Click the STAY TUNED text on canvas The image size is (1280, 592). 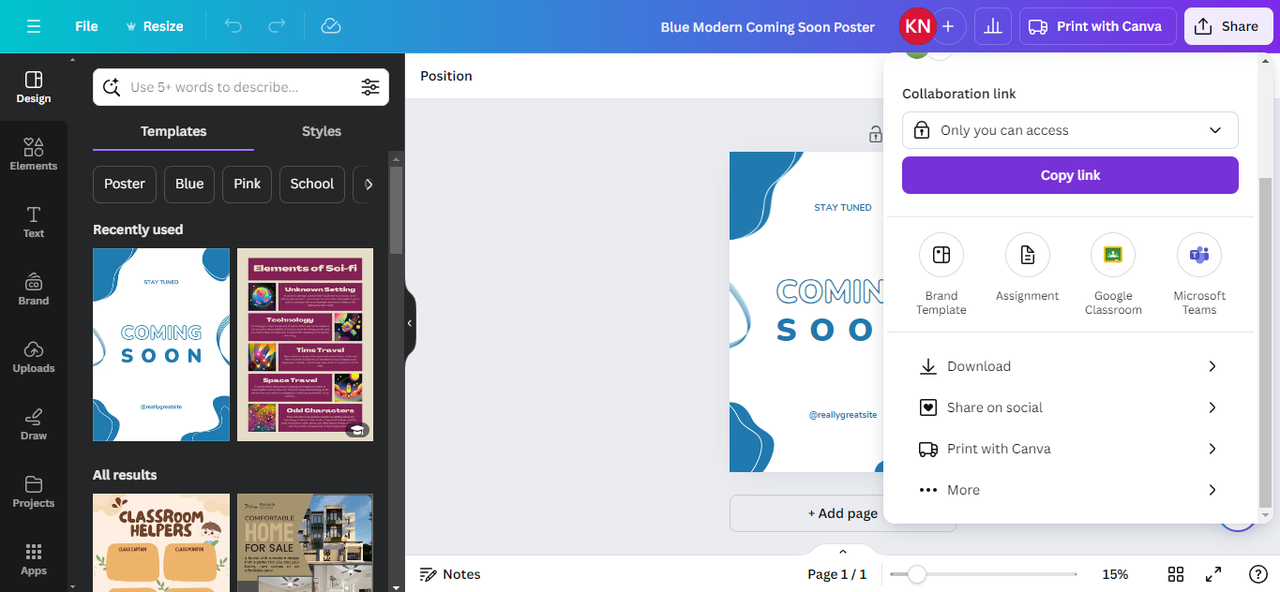click(842, 208)
